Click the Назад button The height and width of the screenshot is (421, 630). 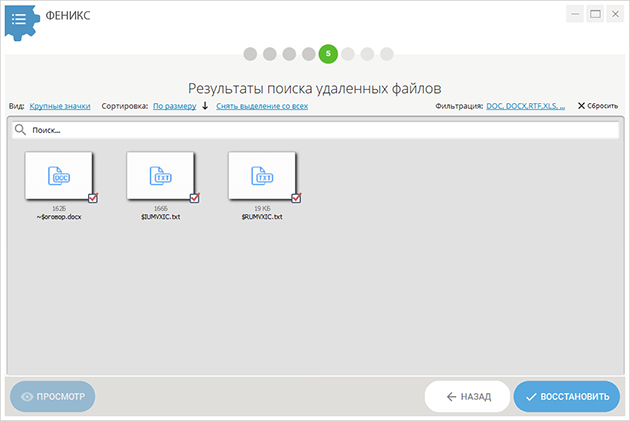467,396
